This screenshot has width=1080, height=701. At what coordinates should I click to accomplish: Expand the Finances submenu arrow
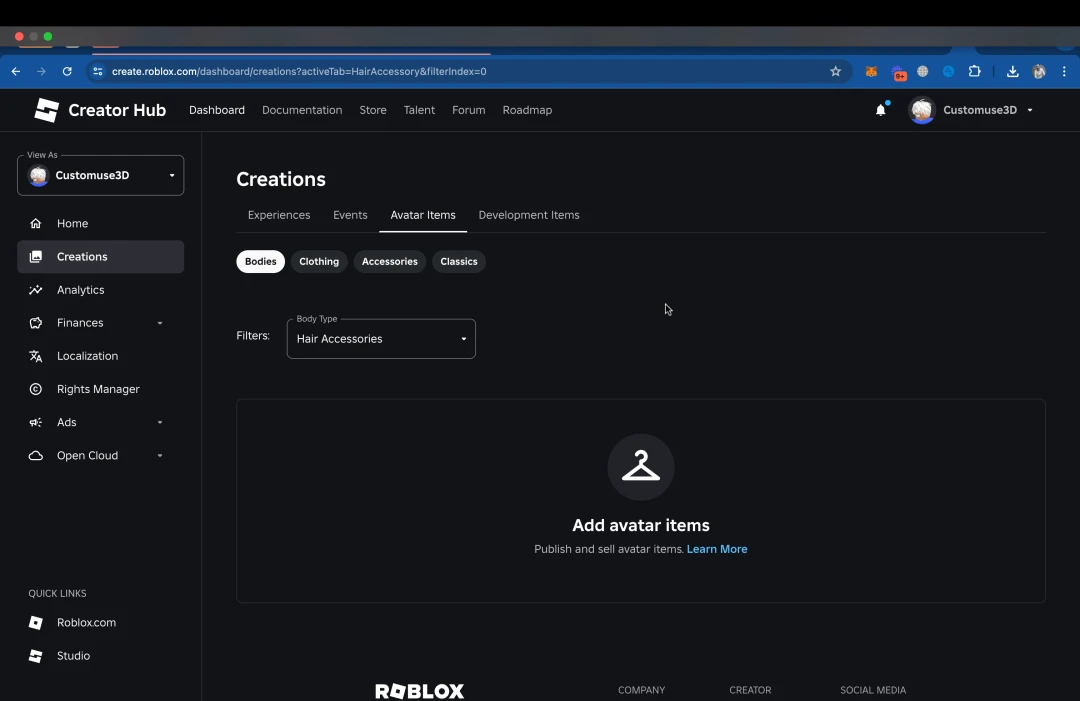(160, 323)
